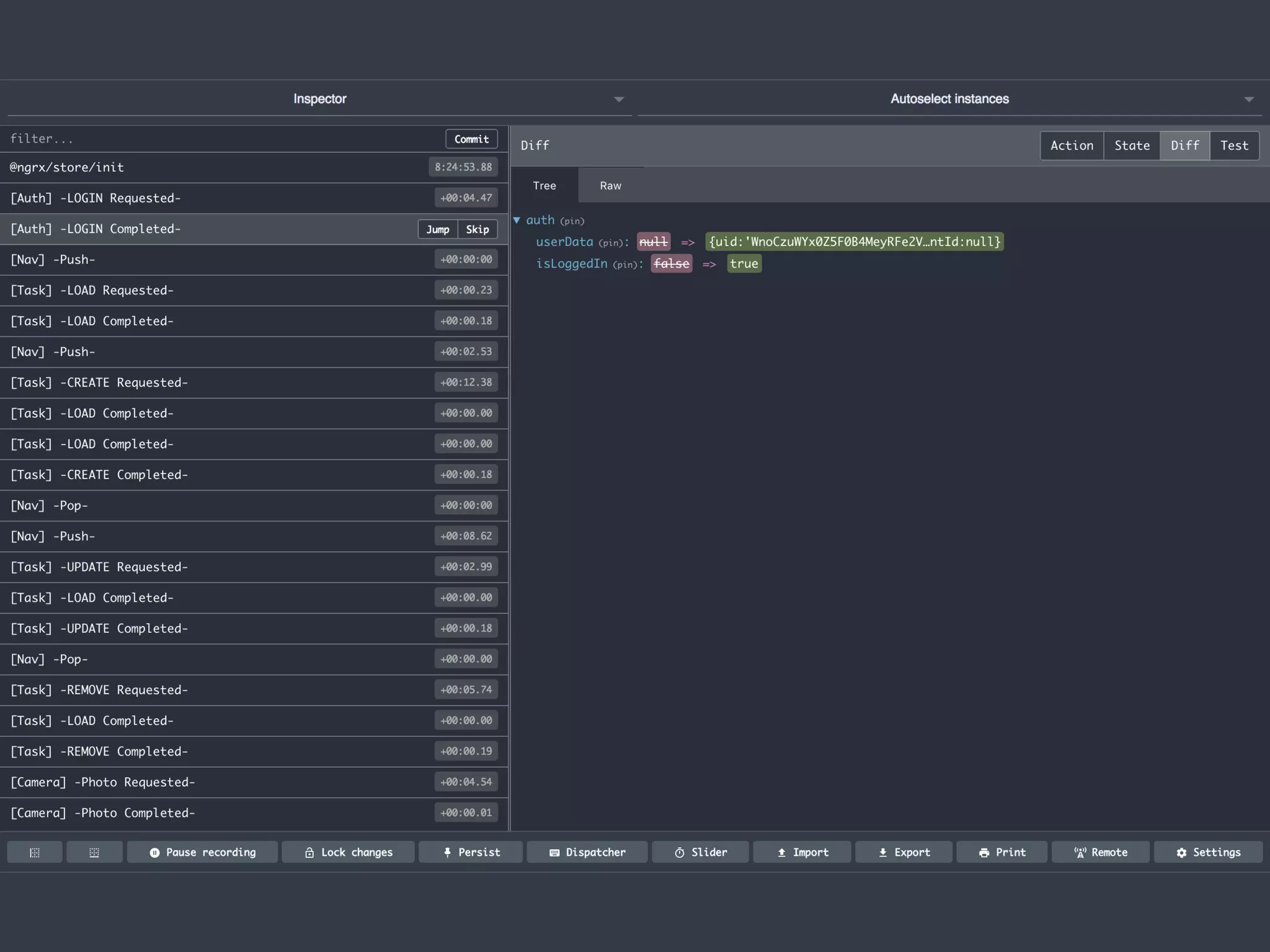Switch to the State view tab
Screen dimensions: 1270x952
1132,146
